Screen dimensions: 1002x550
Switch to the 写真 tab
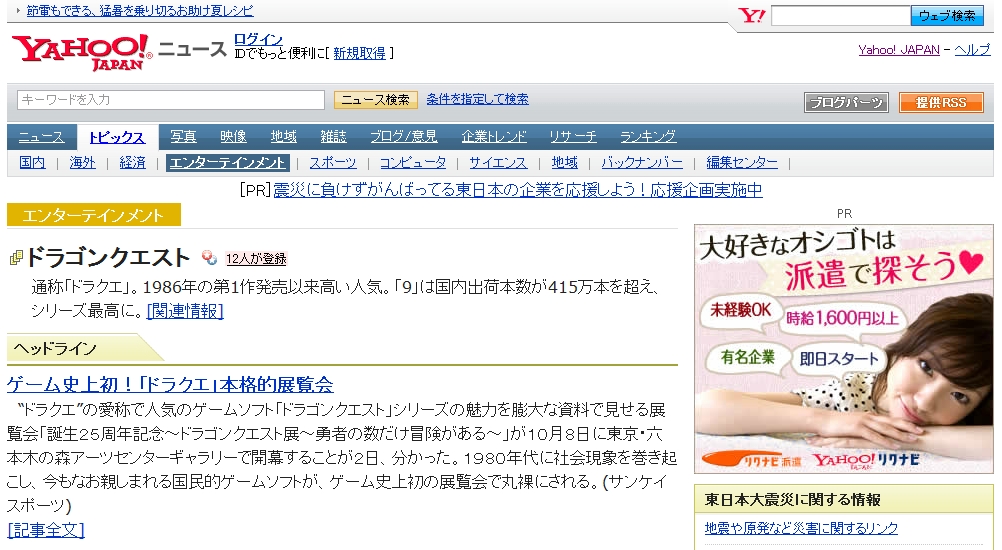(183, 137)
